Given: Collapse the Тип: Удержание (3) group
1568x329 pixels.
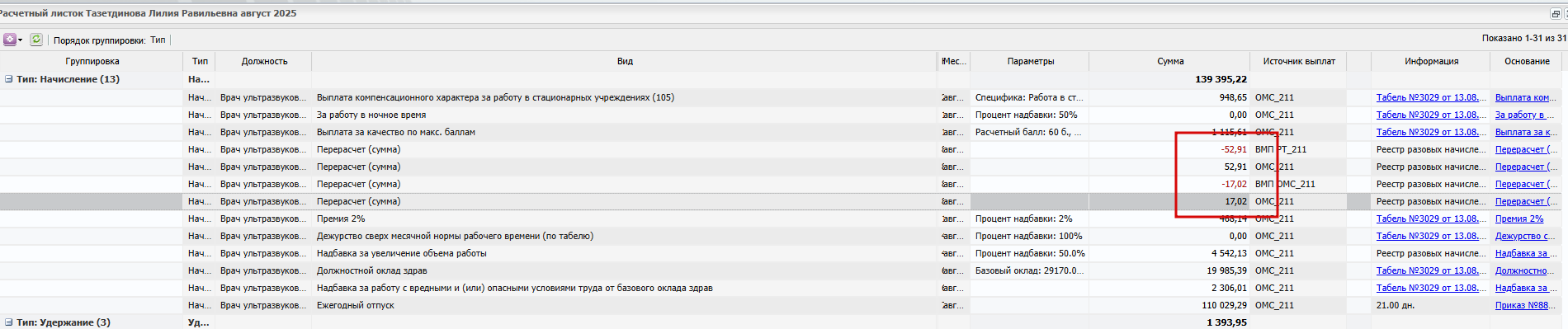Looking at the screenshot, I should tap(9, 322).
